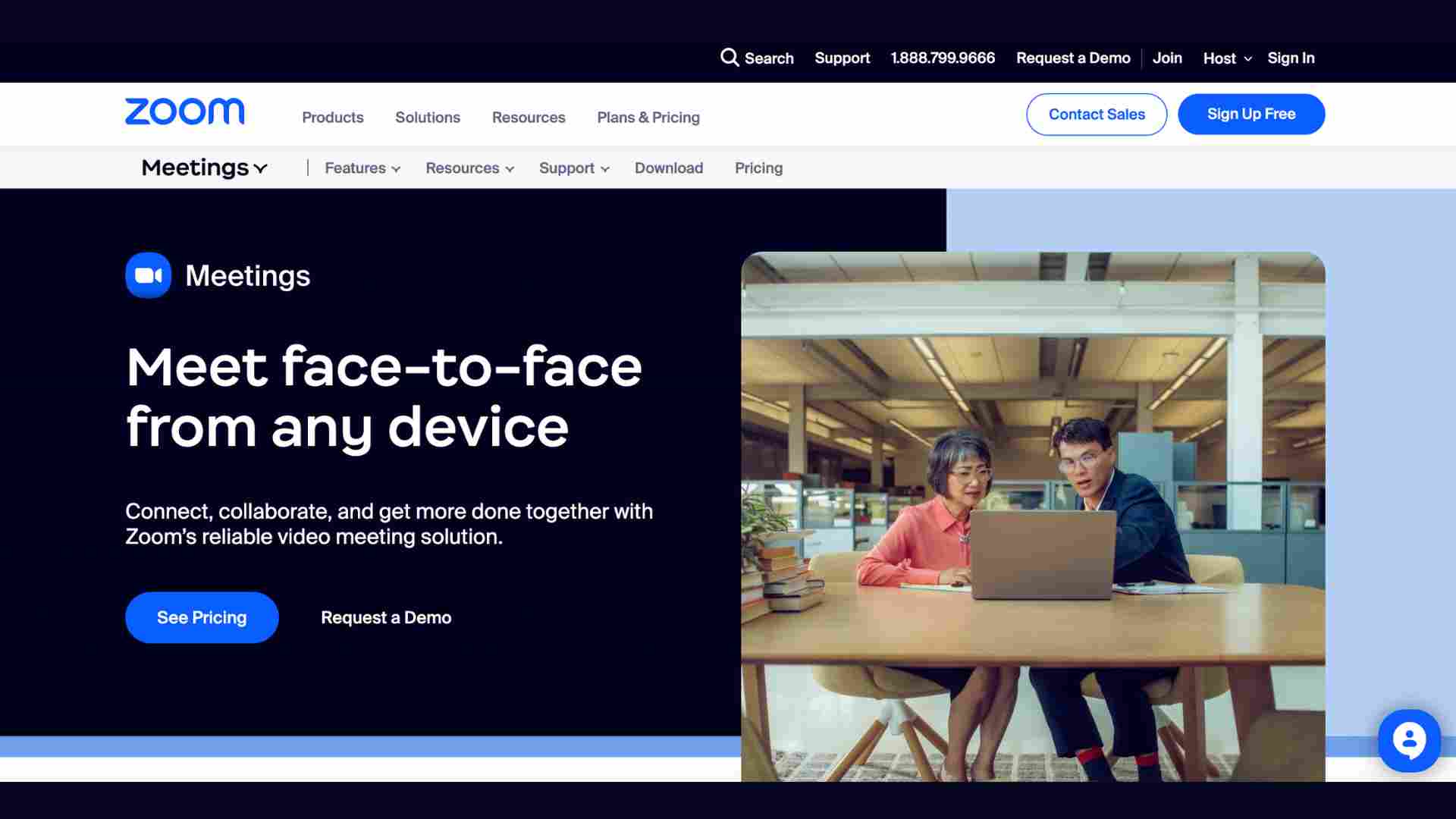This screenshot has width=1456, height=819.
Task: Expand the Resources submenu in Meetings bar
Action: coord(469,168)
